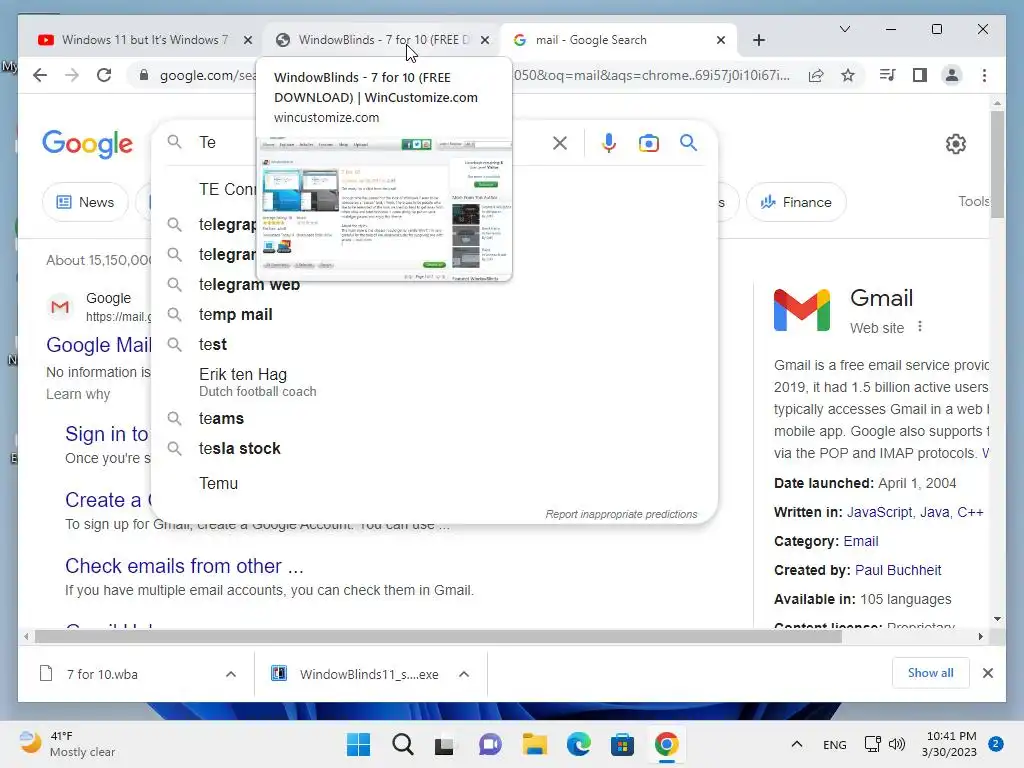The height and width of the screenshot is (768, 1024).
Task: Filter results by News
Action: point(85,202)
